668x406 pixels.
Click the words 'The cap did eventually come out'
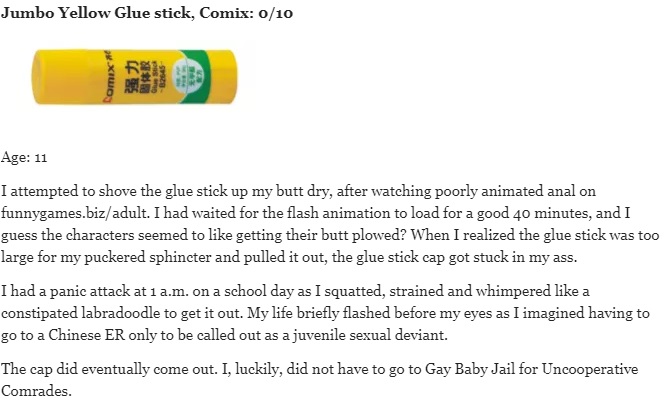109,369
